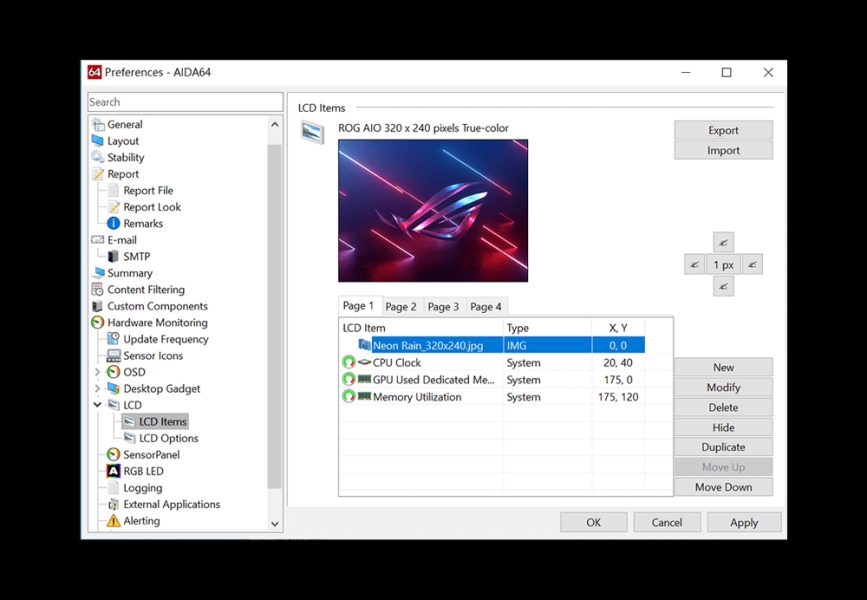The image size is (867, 600).
Task: Switch to the Page 4 tab
Action: point(486,307)
